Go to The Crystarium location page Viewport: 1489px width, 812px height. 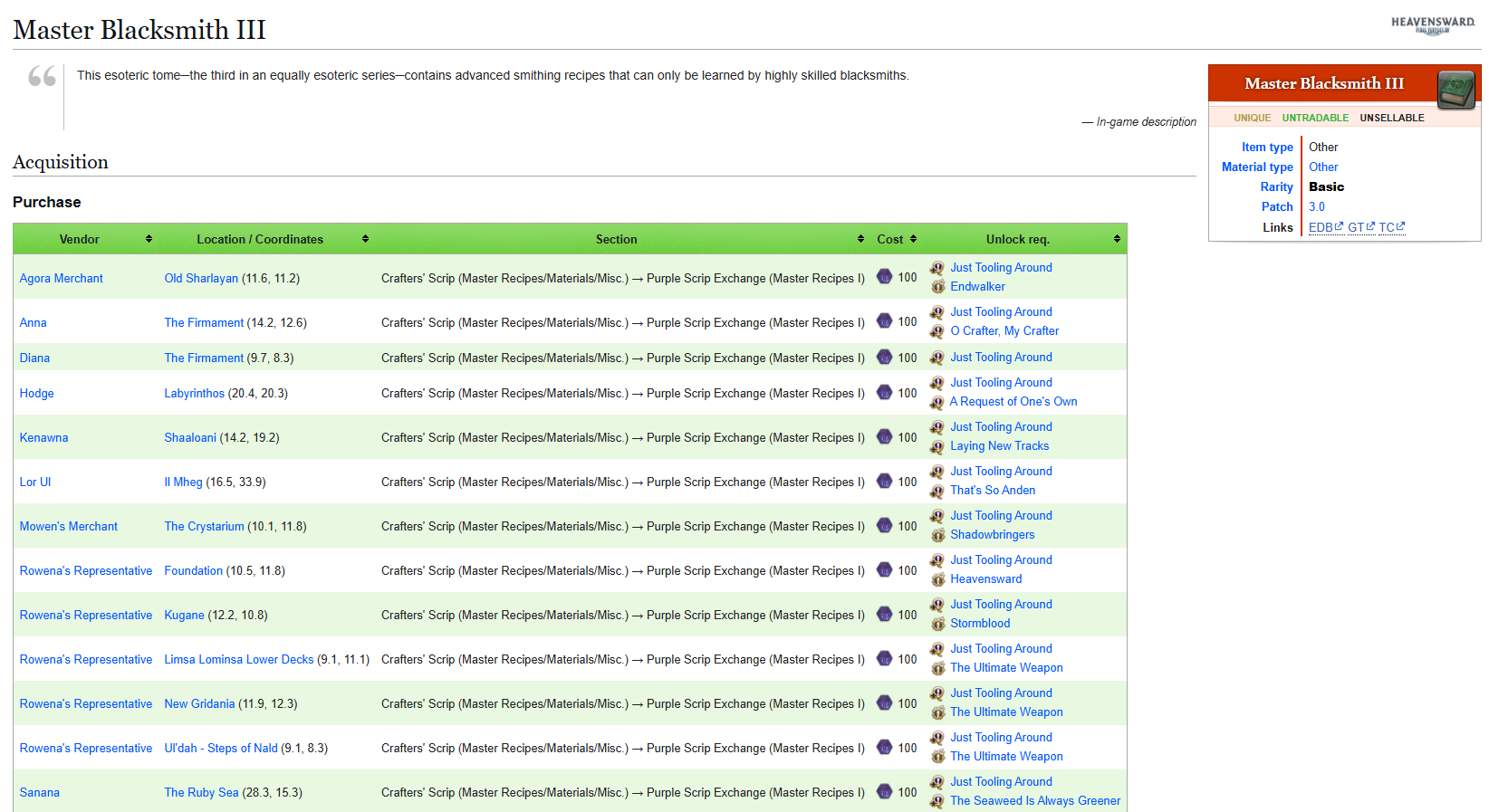pyautogui.click(x=205, y=526)
